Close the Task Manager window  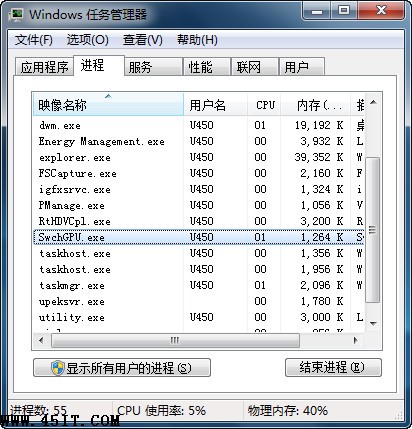(x=381, y=11)
